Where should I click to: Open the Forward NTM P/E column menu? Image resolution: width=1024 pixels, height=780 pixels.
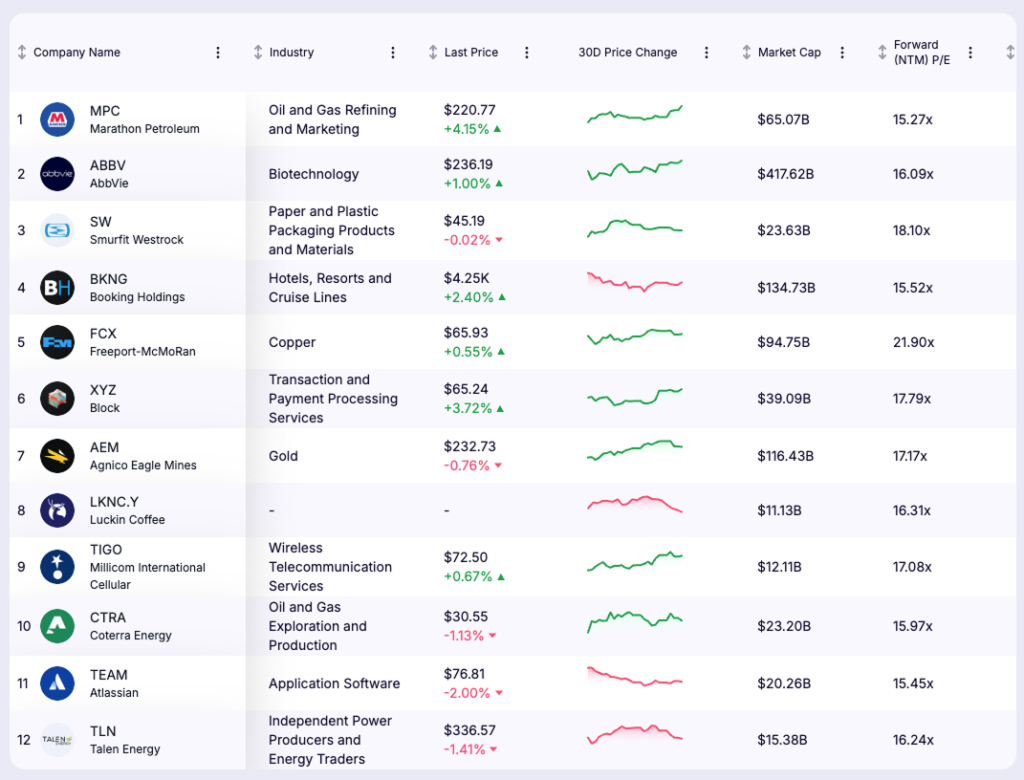(969, 52)
